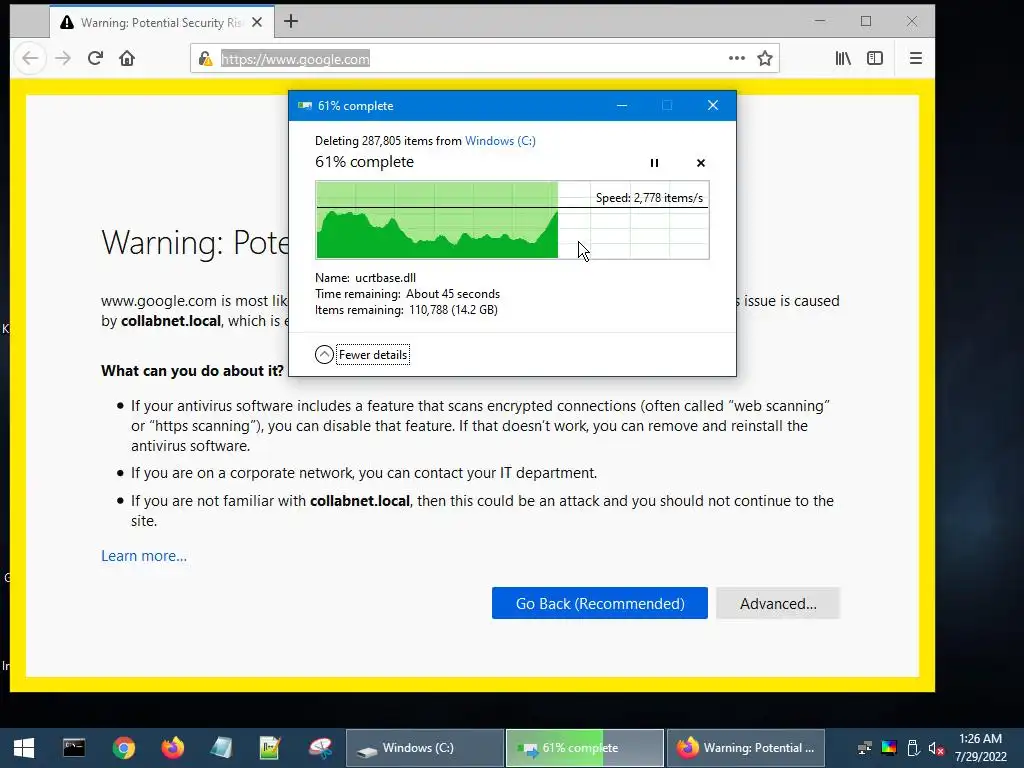Click the USB device tray icon
Image resolution: width=1024 pixels, height=768 pixels.
click(x=913, y=748)
